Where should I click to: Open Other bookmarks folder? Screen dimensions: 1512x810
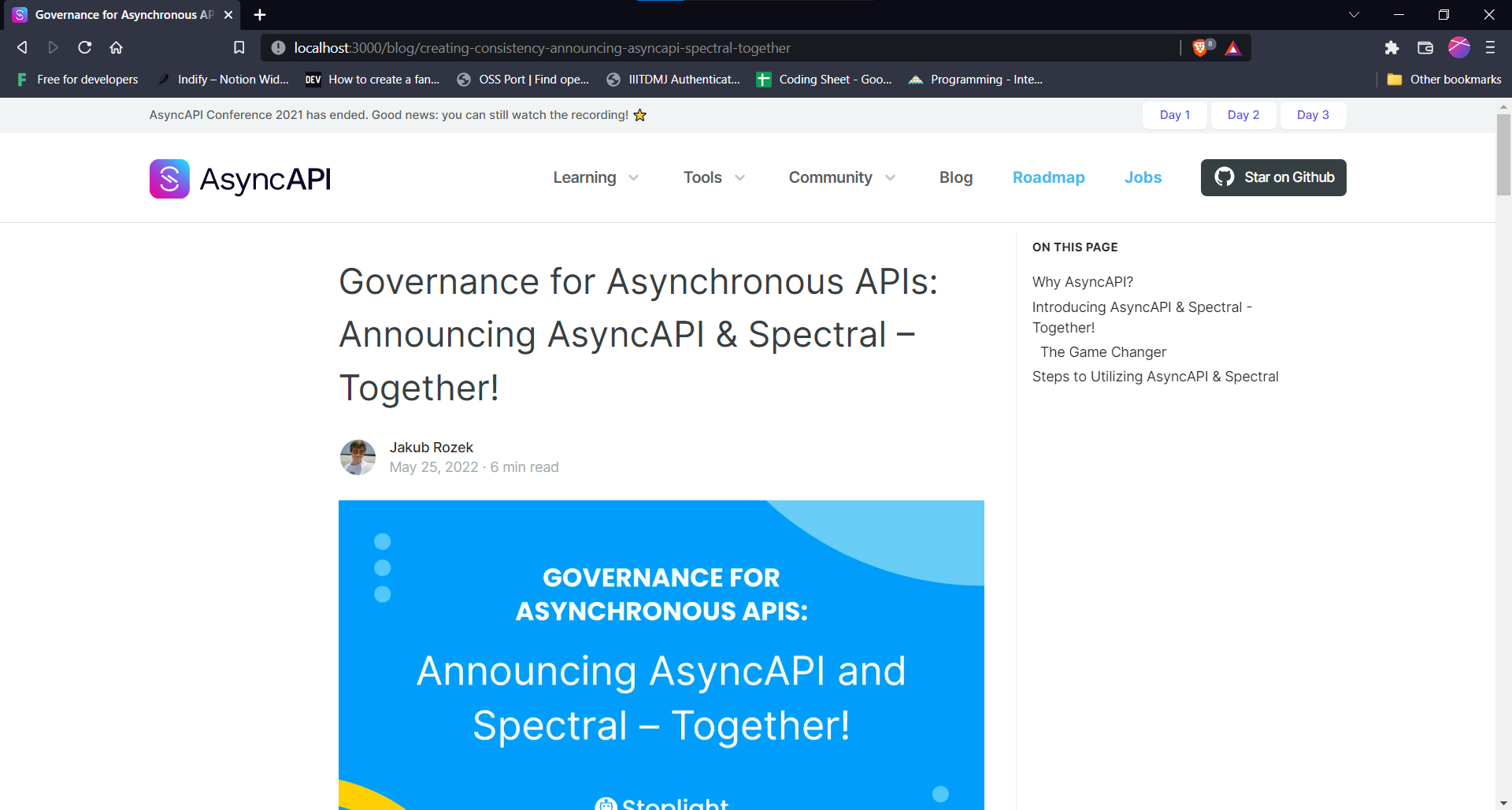(x=1444, y=80)
